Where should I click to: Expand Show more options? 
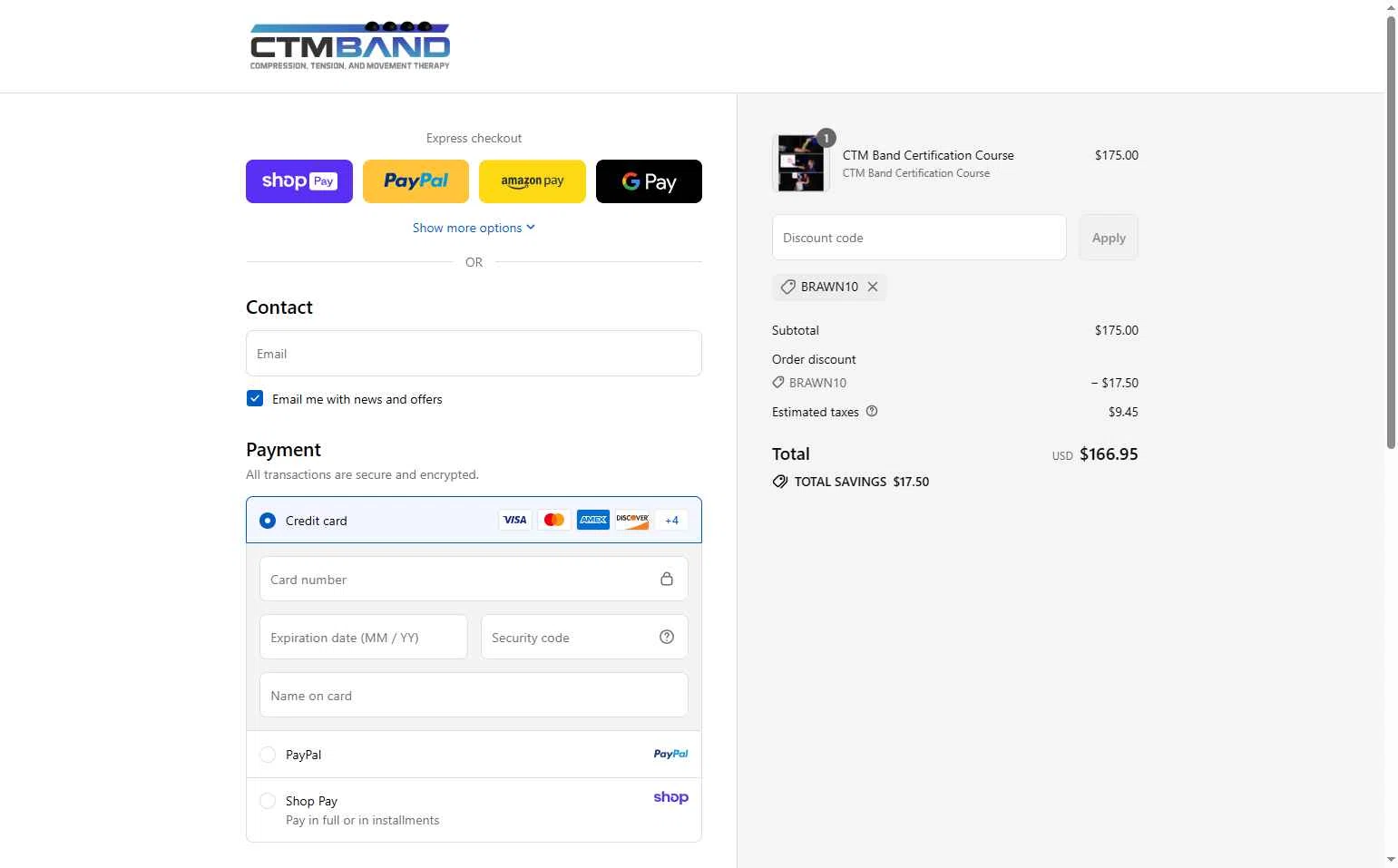[474, 228]
